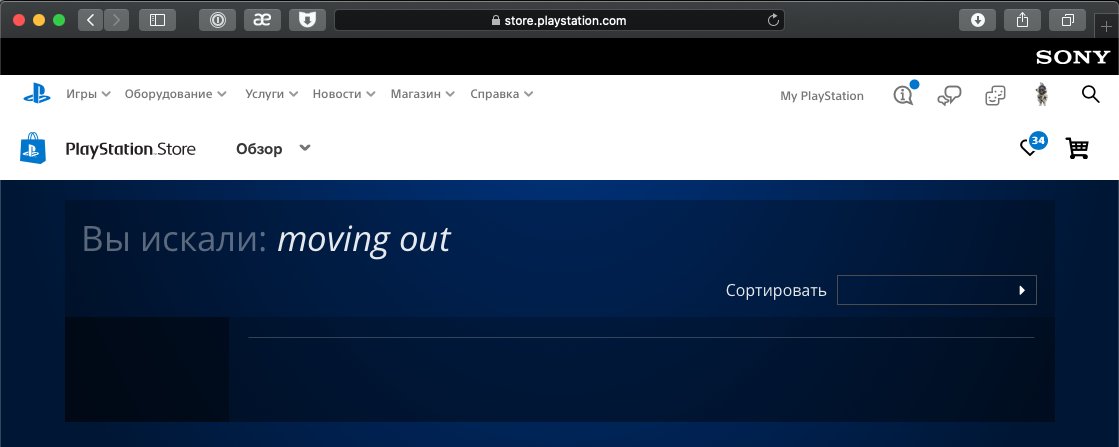Click the store.playstation.com address bar

pyautogui.click(x=559, y=20)
